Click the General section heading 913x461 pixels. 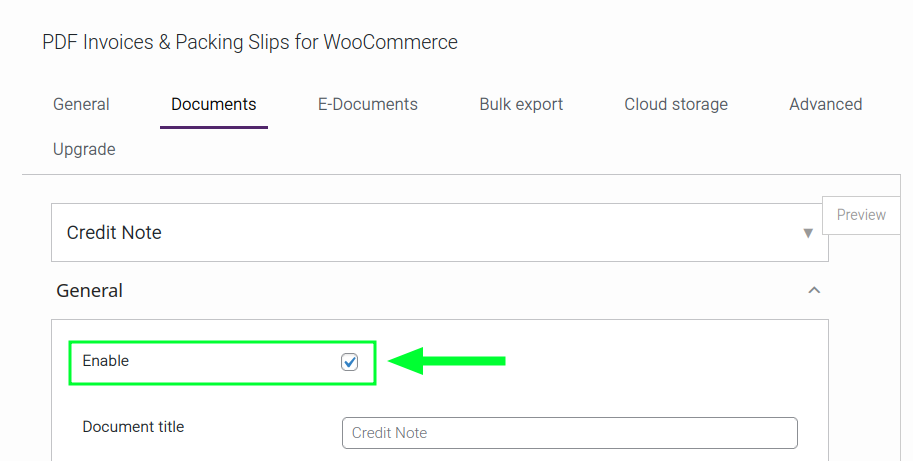(x=90, y=291)
